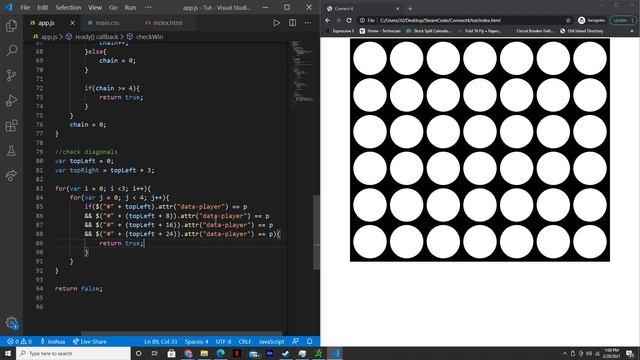Click the top-left circle of the Connect 4 board
The width and height of the screenshot is (640, 360).
[370, 58]
